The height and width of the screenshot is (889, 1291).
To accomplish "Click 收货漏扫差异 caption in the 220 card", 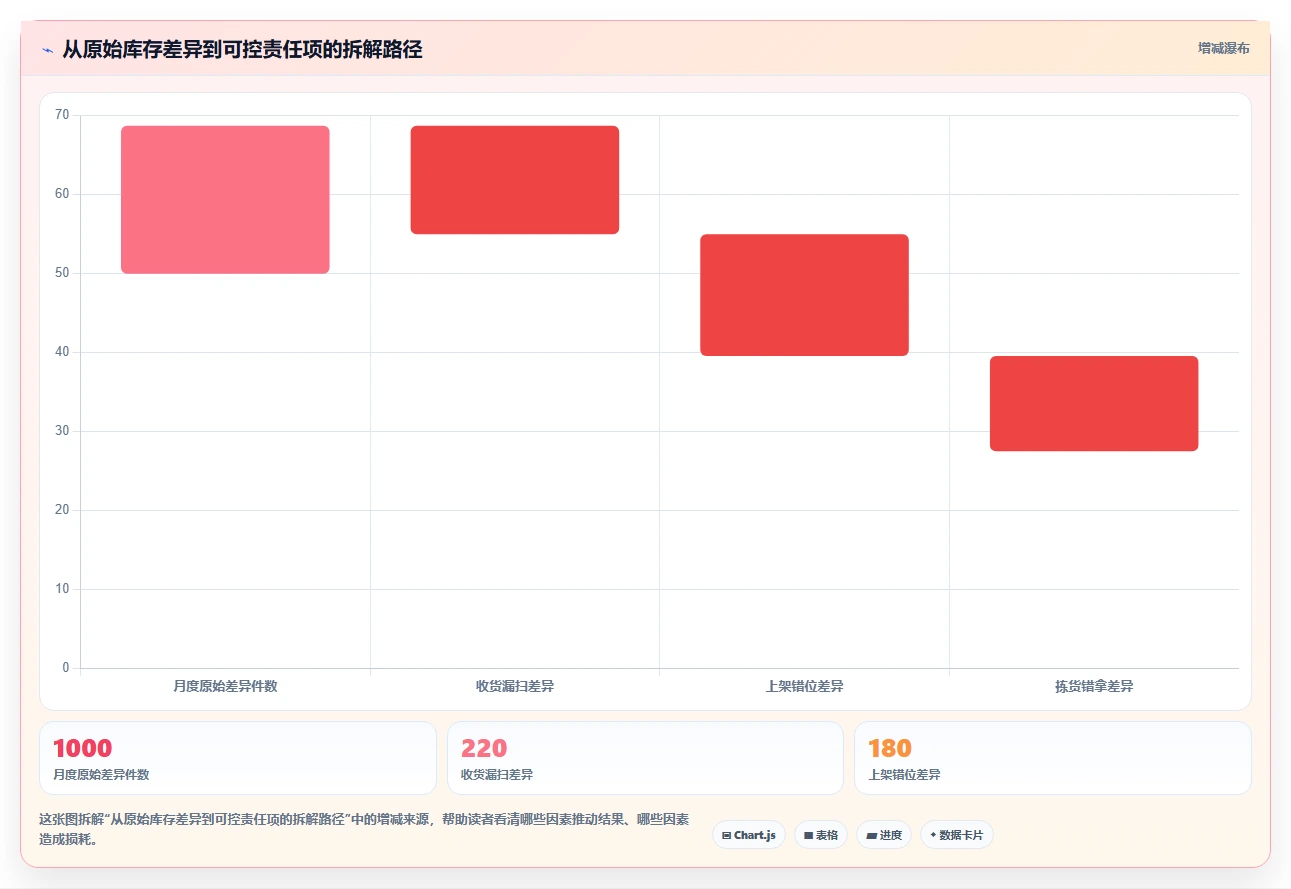I will click(497, 774).
